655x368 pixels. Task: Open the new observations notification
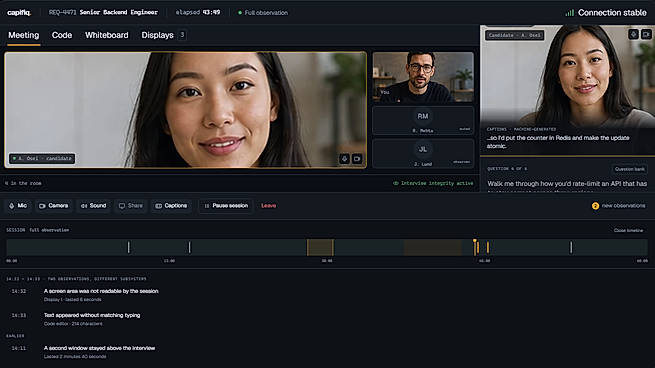tap(618, 206)
